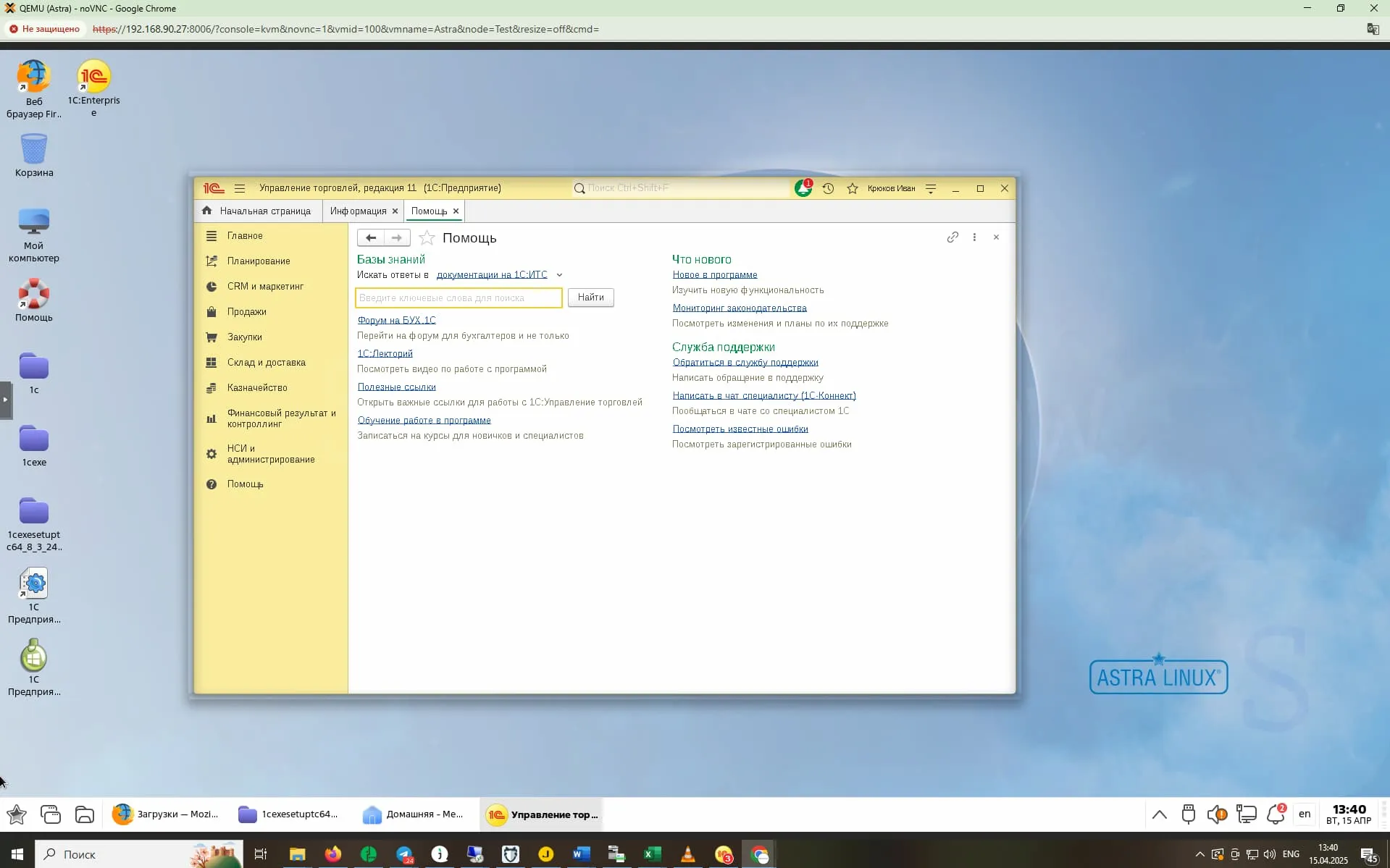
Task: Focus the global search field Ctrl+Shift+F
Action: tap(681, 188)
